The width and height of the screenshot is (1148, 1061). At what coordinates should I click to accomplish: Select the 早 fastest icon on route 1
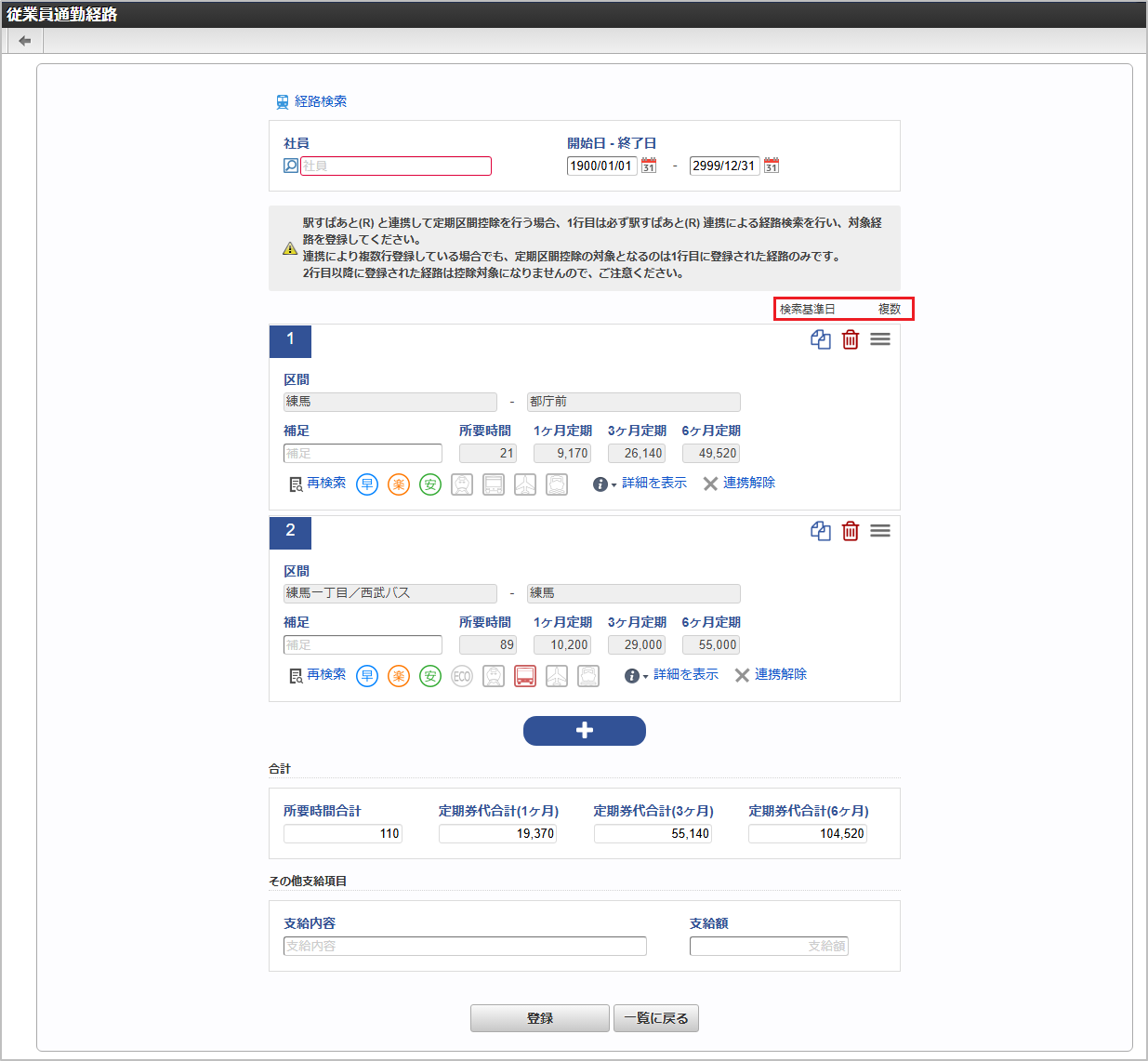tap(367, 484)
